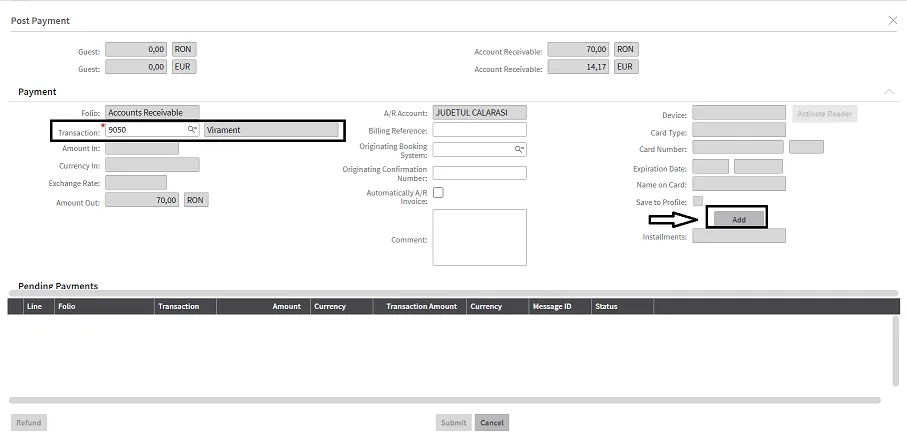Sort by the Transaction column header
The image size is (907, 432).
(x=186, y=307)
